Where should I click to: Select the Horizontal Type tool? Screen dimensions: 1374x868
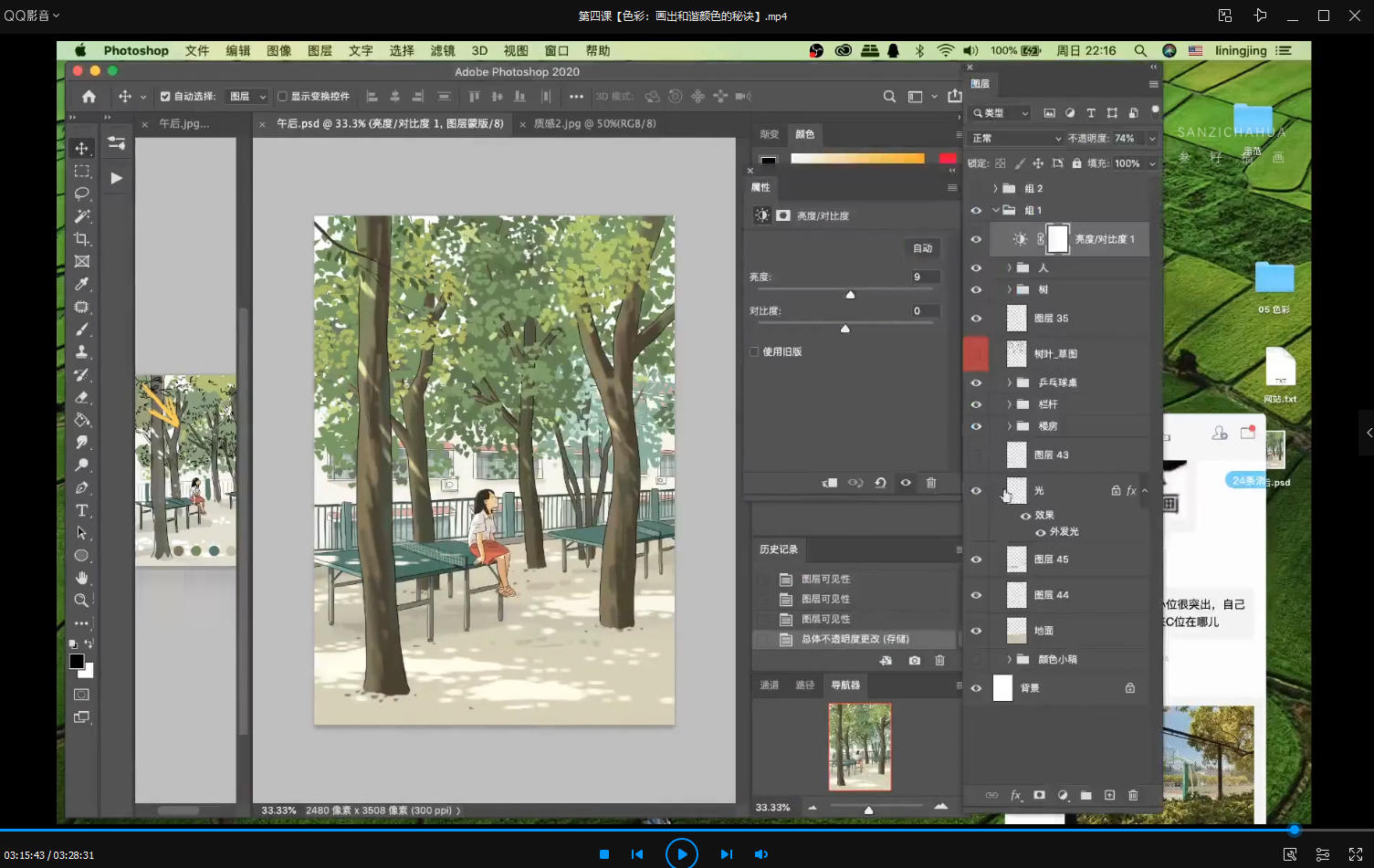(x=81, y=510)
